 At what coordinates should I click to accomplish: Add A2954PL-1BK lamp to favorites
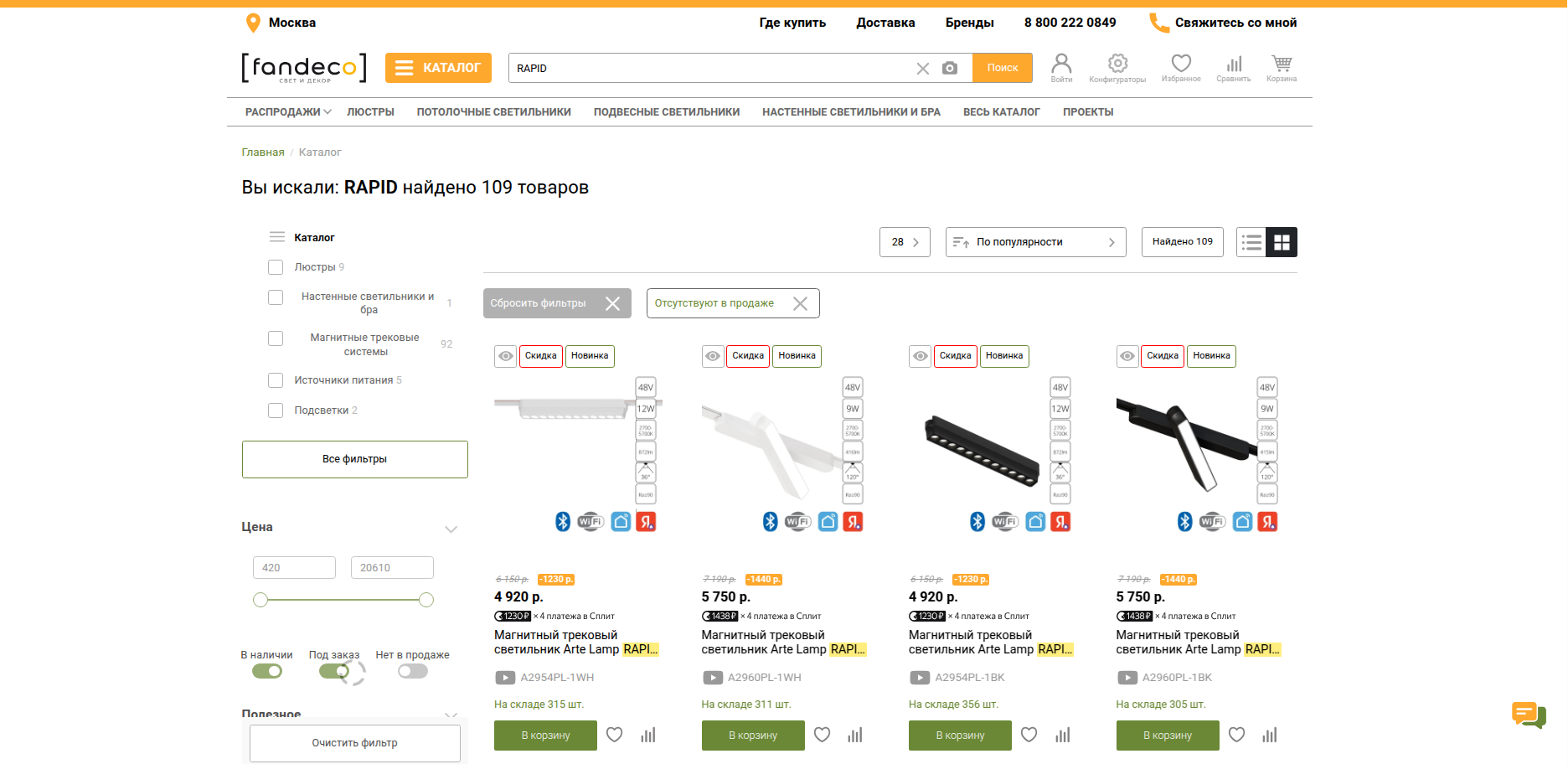(x=1029, y=735)
